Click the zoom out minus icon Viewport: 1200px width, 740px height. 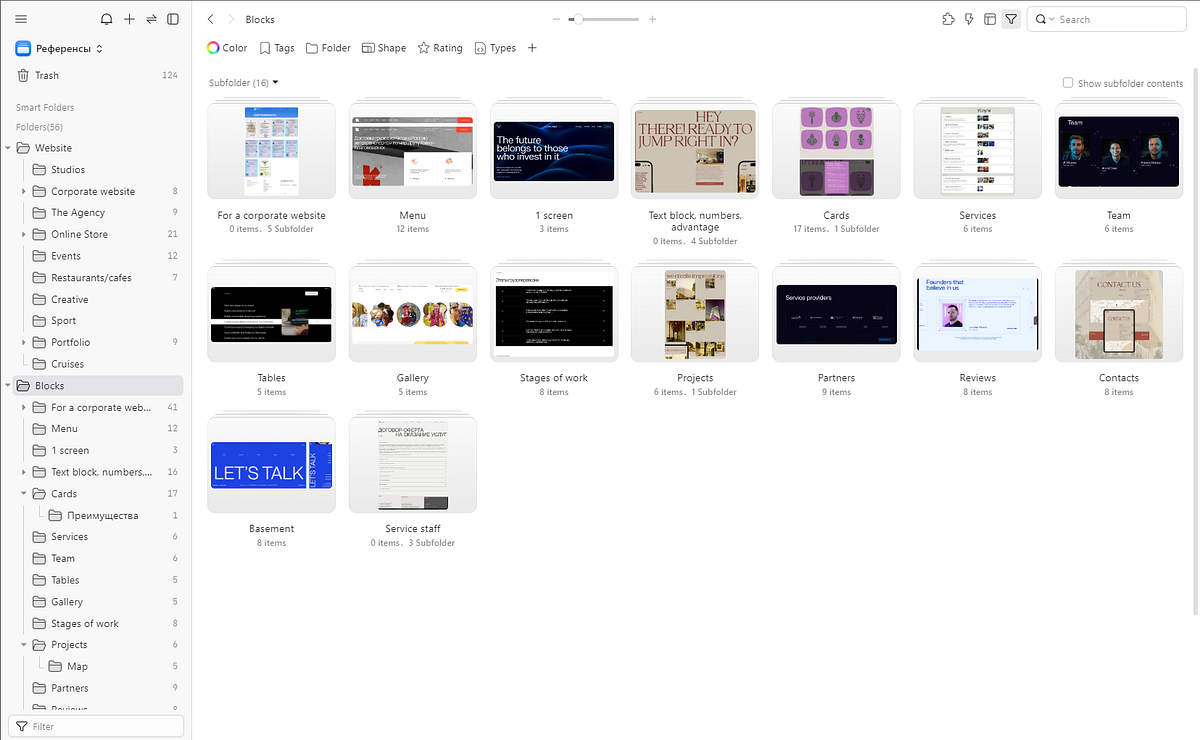pos(557,19)
